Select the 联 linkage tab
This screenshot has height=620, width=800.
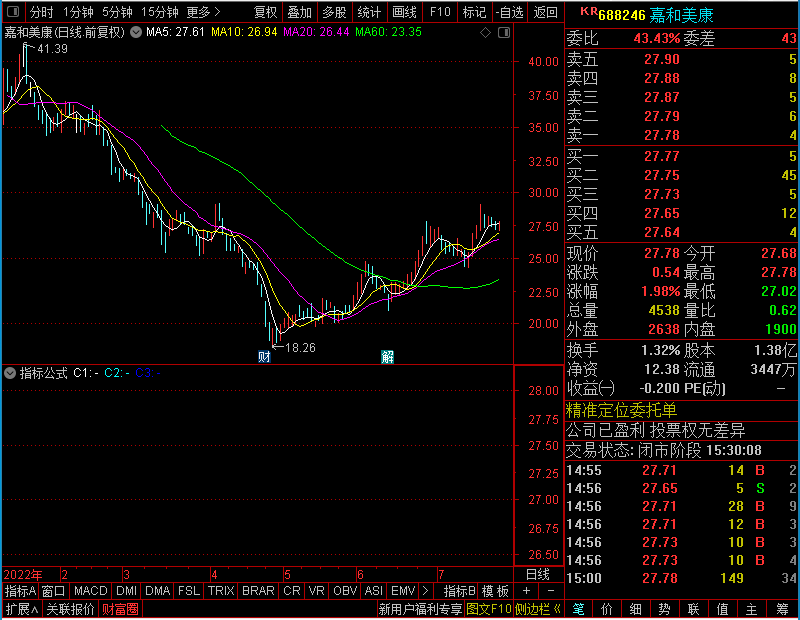click(693, 609)
